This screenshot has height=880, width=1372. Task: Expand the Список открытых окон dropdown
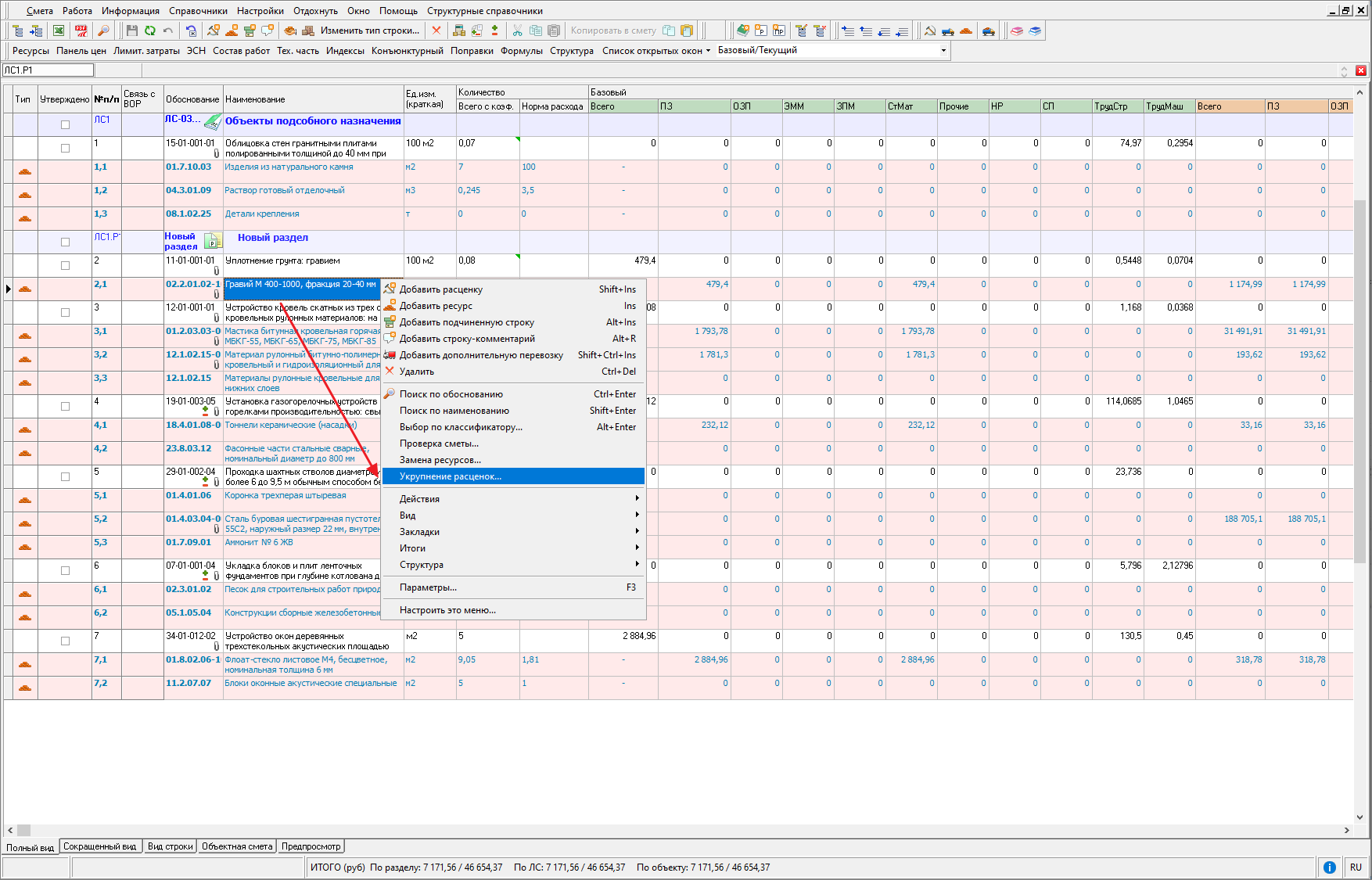(x=655, y=51)
